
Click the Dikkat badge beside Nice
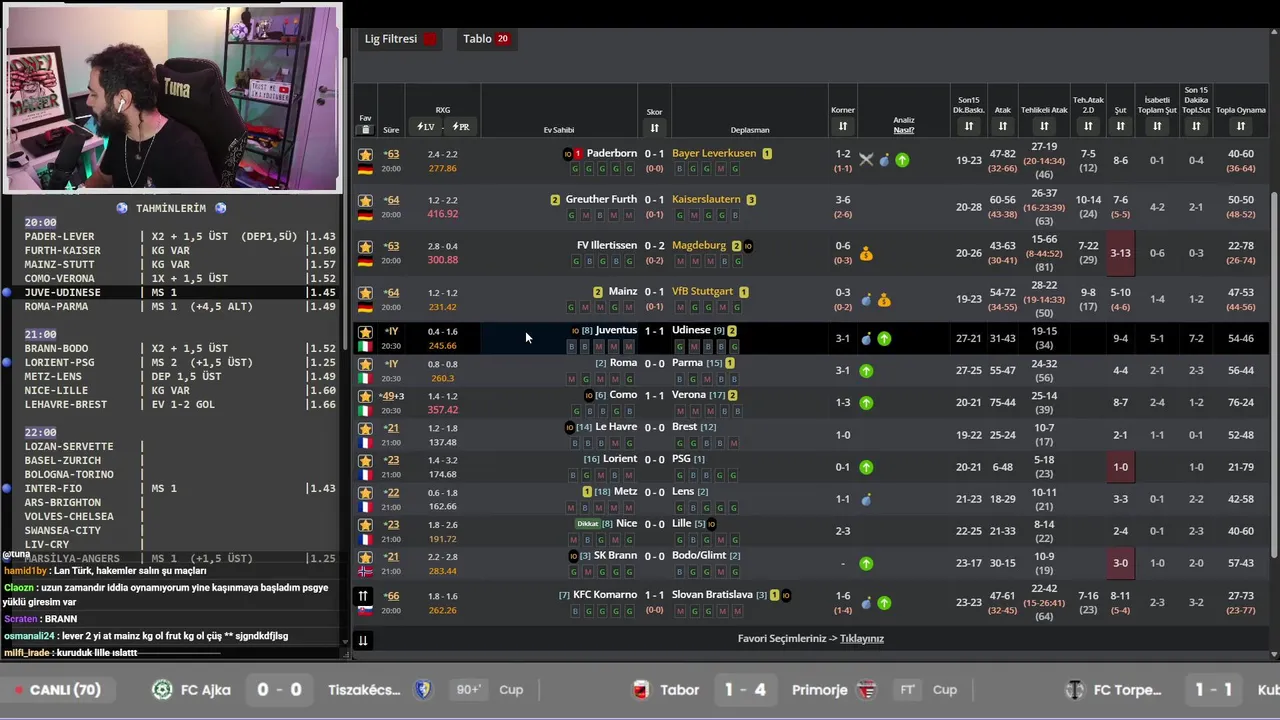588,524
